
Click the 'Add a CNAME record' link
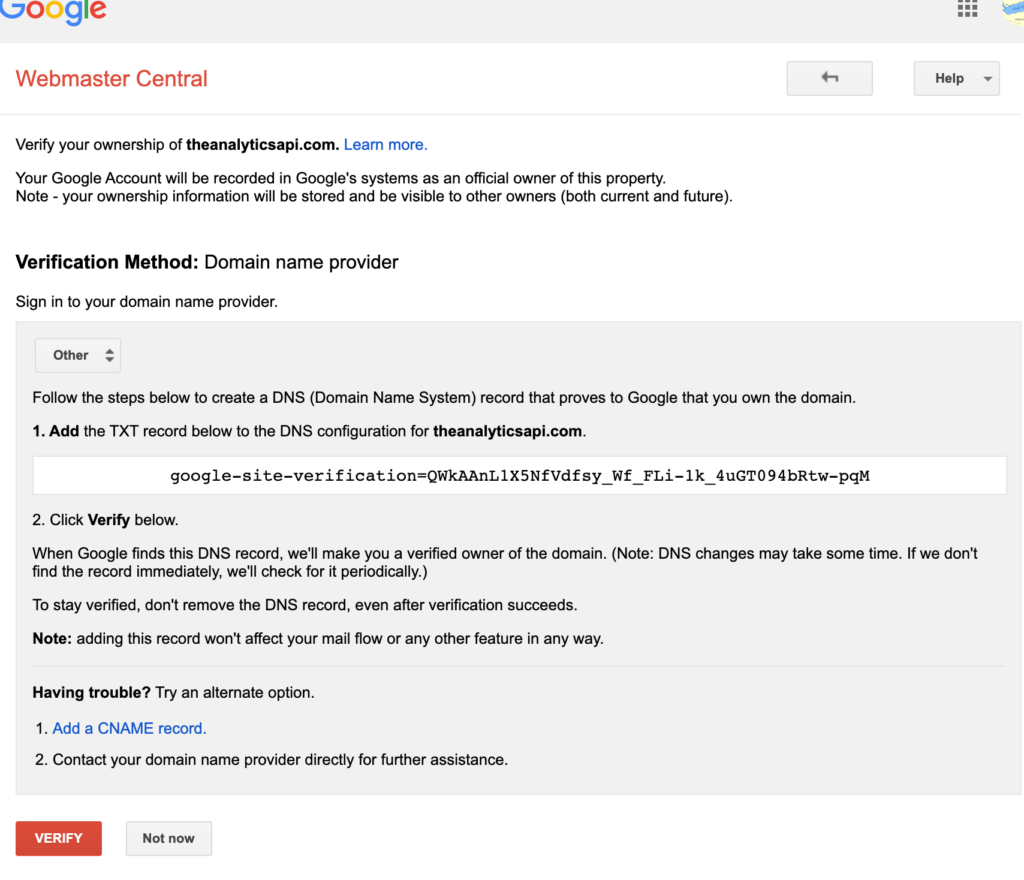coord(129,728)
